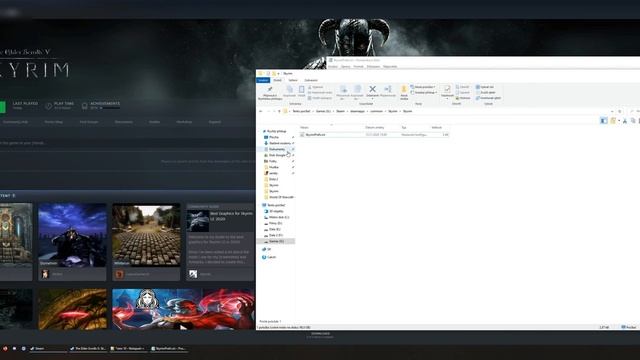Switch to Steam on the Windows taskbar
The height and width of the screenshot is (360, 640).
[47, 349]
